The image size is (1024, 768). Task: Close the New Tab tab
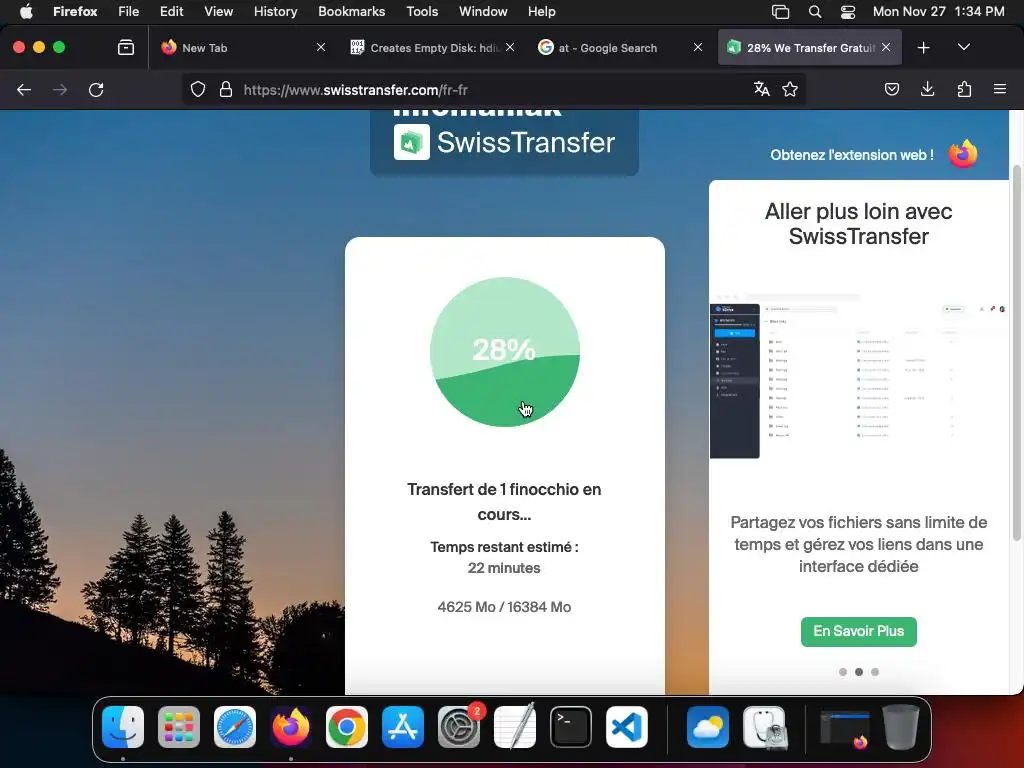pyautogui.click(x=321, y=47)
